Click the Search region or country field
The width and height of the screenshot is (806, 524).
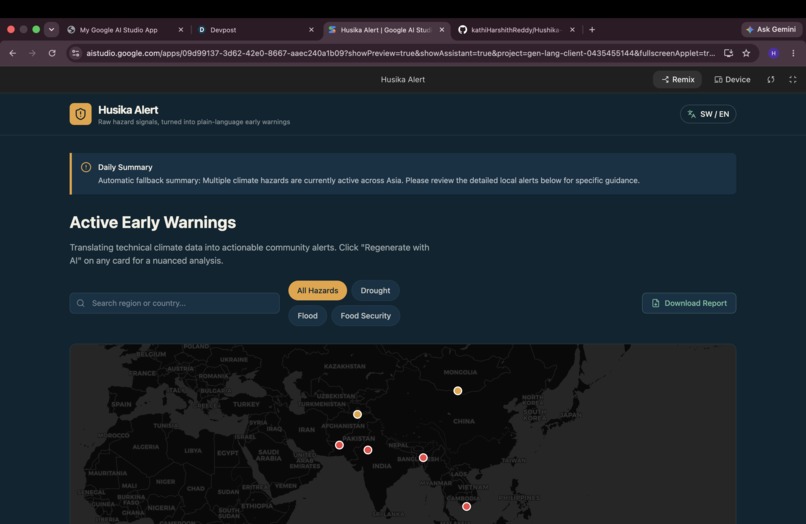tap(175, 303)
